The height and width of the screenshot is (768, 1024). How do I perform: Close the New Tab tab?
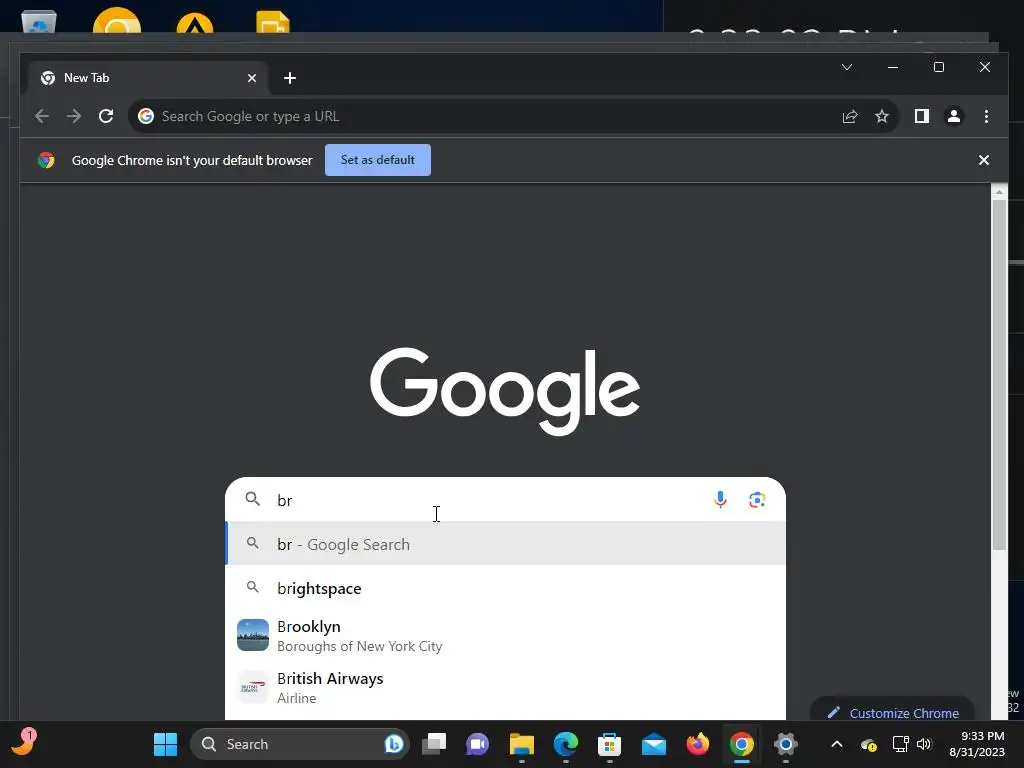coord(251,78)
